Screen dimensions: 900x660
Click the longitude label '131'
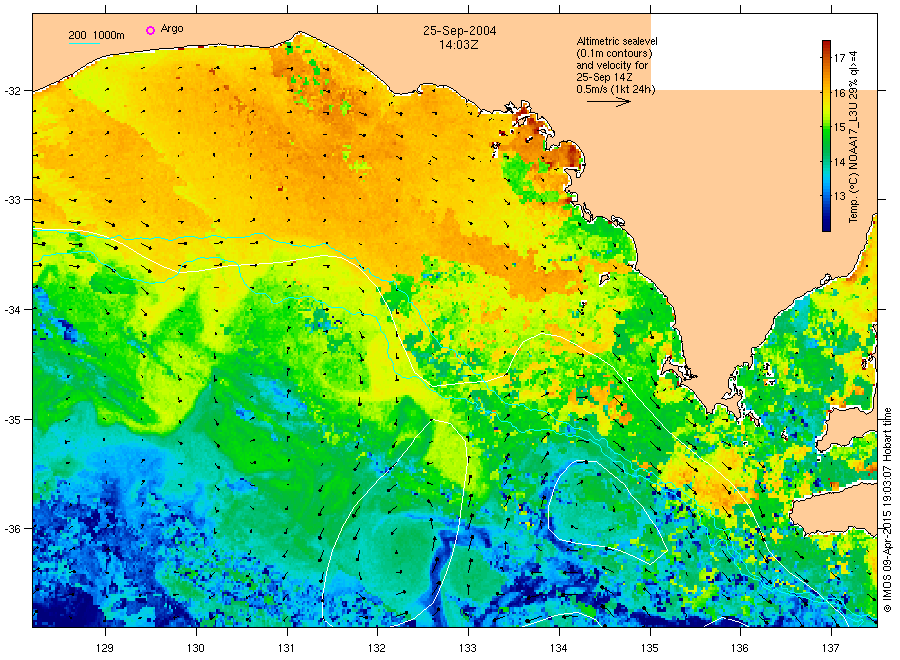(x=286, y=648)
